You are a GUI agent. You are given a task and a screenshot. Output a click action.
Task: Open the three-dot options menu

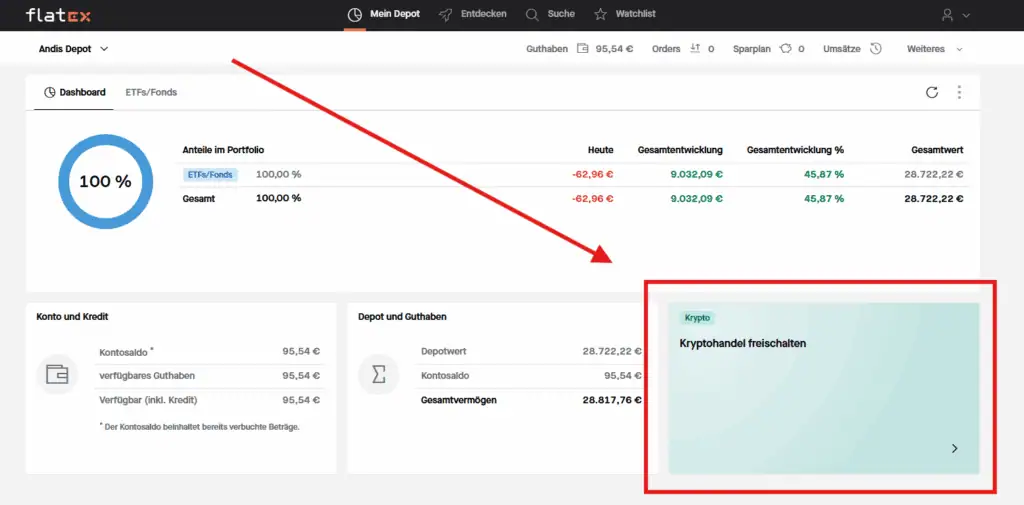tap(959, 92)
